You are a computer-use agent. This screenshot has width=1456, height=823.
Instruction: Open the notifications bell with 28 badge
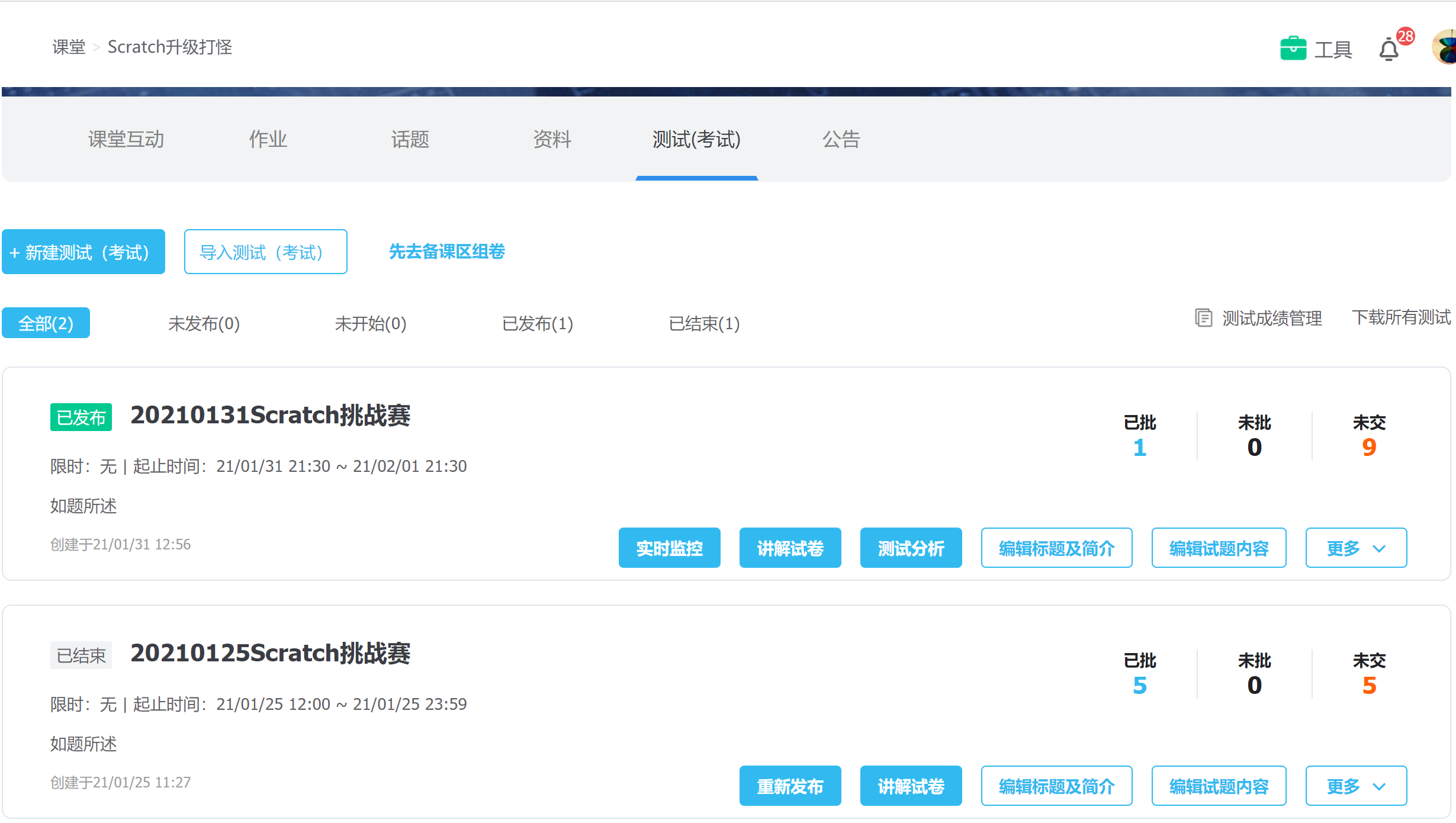pos(1388,50)
